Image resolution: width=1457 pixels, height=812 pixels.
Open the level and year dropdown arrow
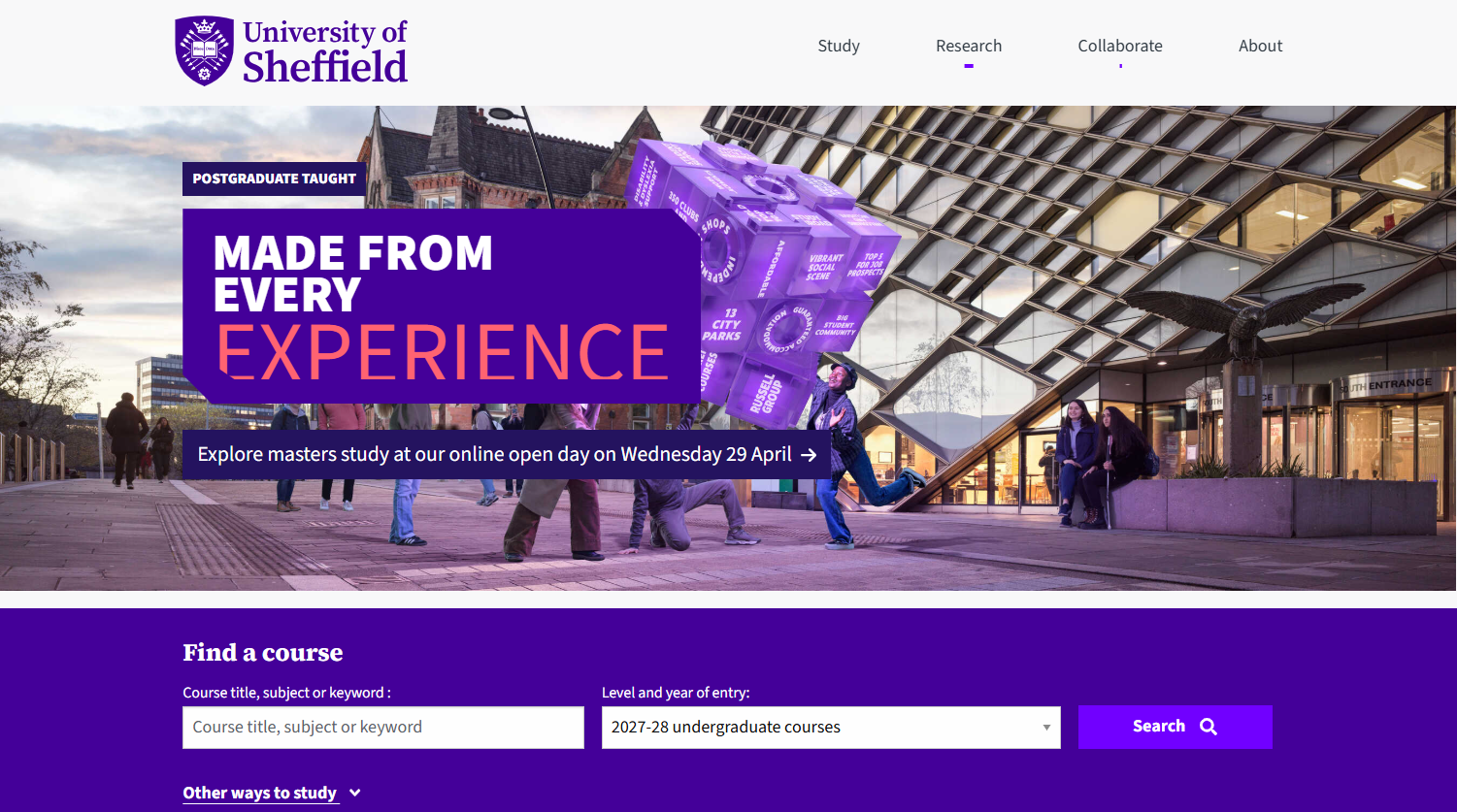(x=1046, y=728)
